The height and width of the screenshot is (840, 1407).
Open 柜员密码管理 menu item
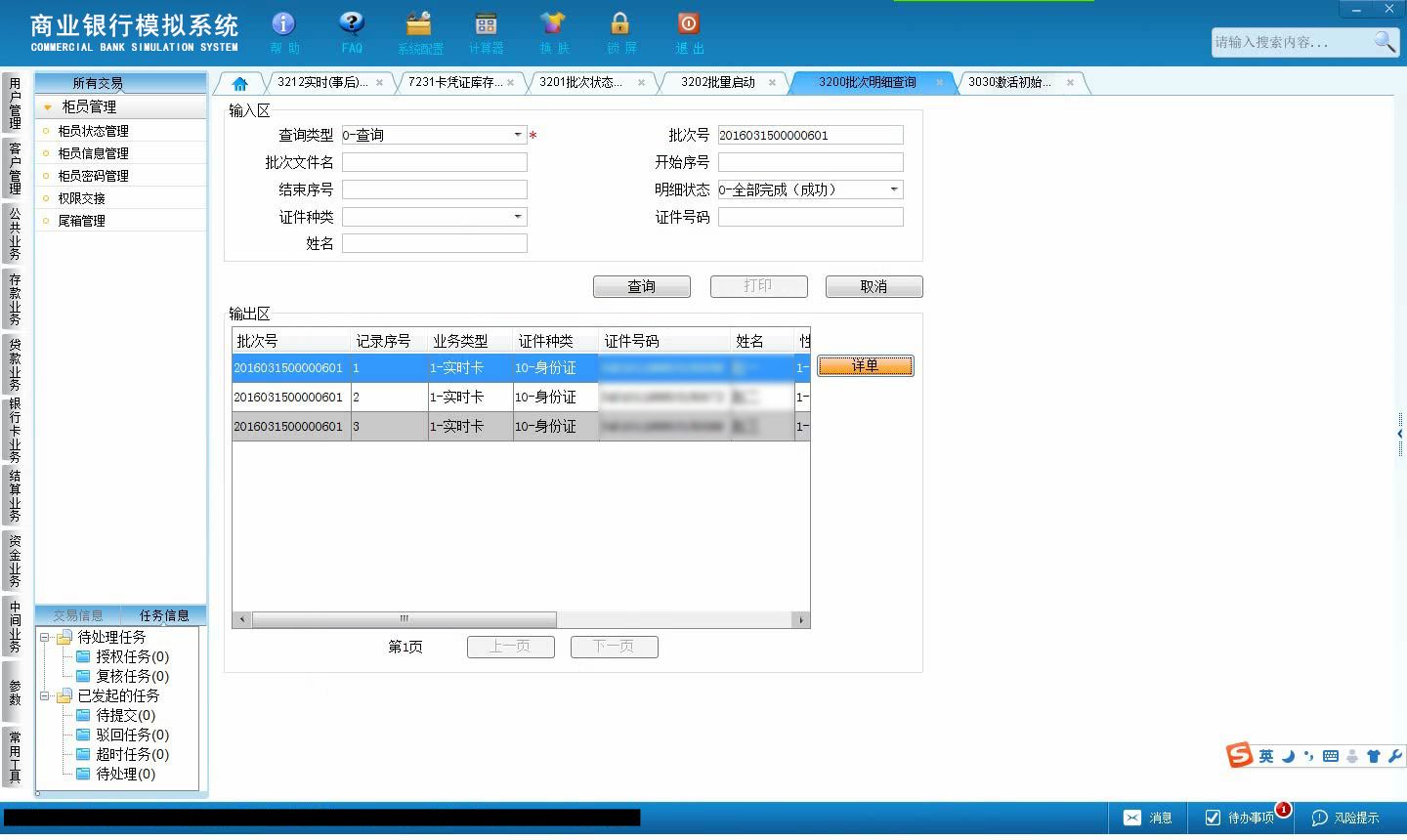click(x=93, y=176)
